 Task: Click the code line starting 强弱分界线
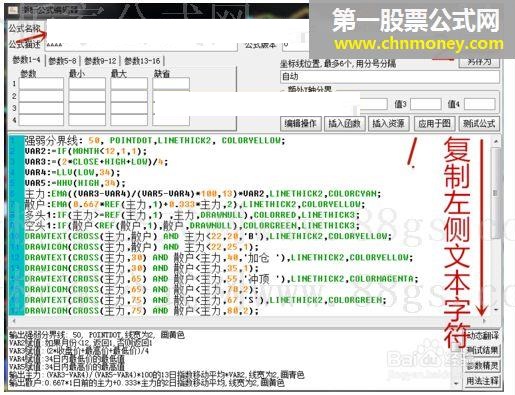pyautogui.click(x=155, y=140)
